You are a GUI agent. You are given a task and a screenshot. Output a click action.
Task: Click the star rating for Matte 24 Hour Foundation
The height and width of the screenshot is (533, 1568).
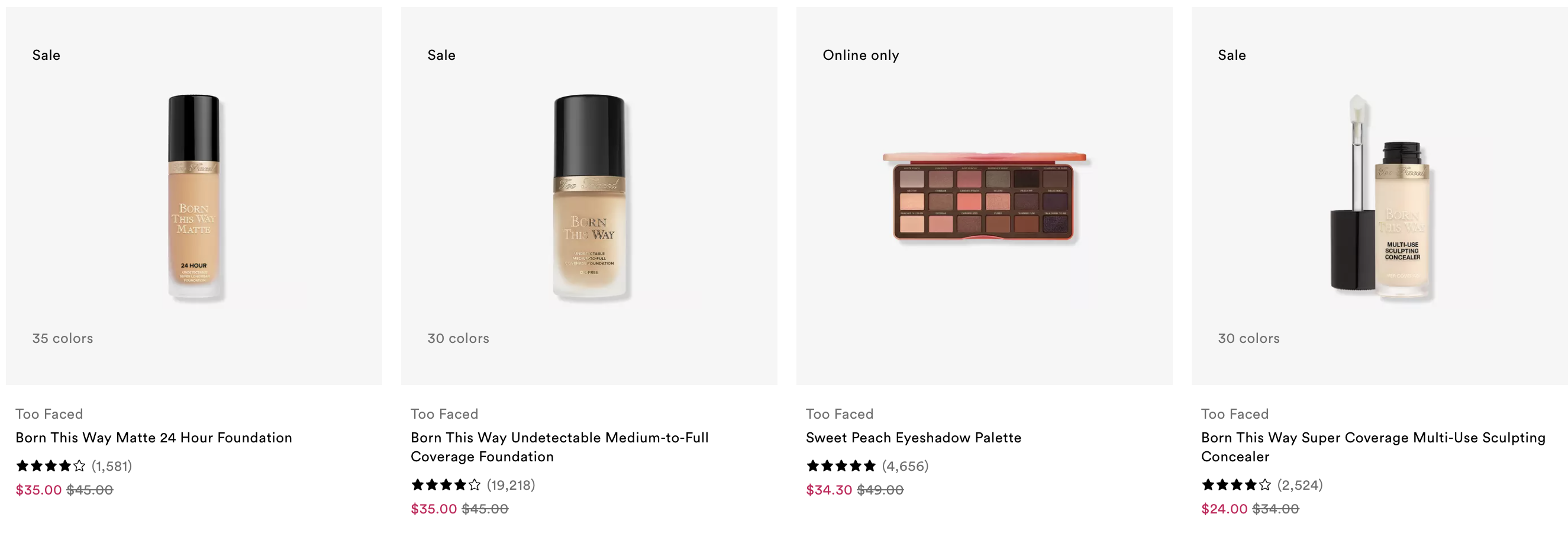click(x=50, y=466)
